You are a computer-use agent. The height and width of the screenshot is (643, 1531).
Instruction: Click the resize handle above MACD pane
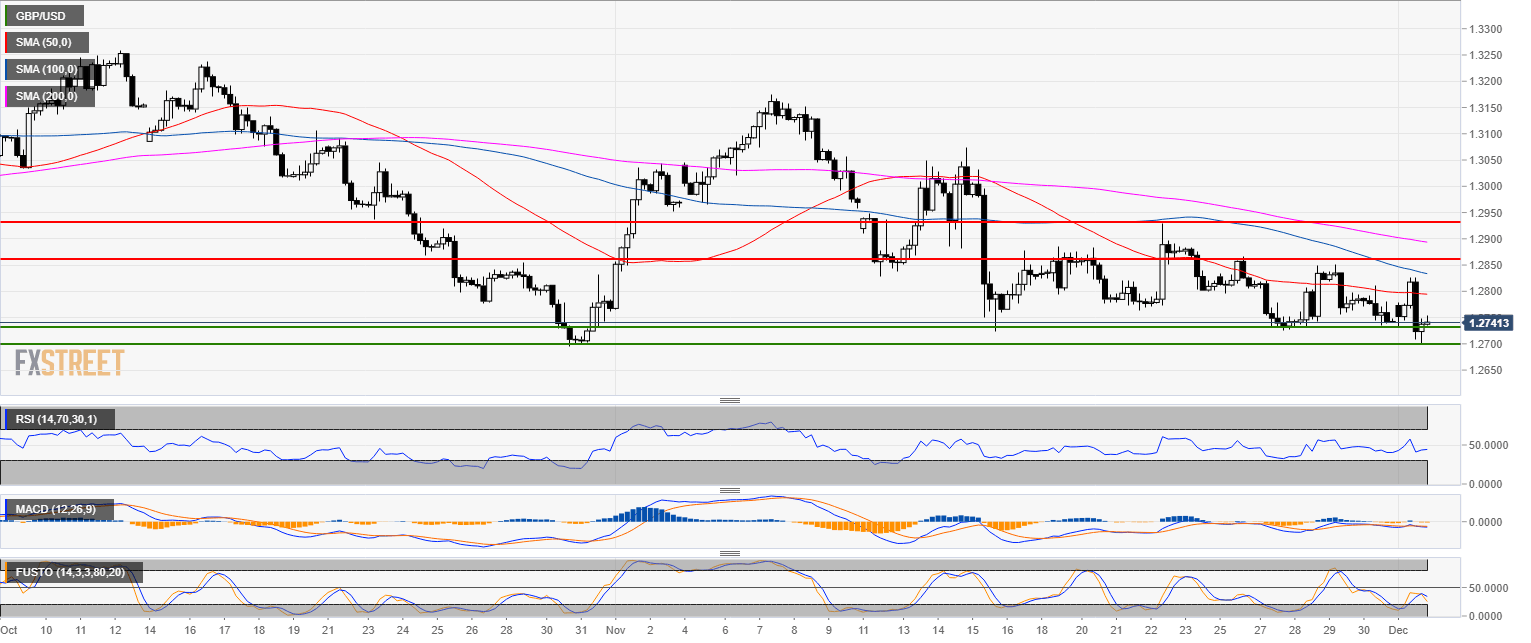[730, 490]
